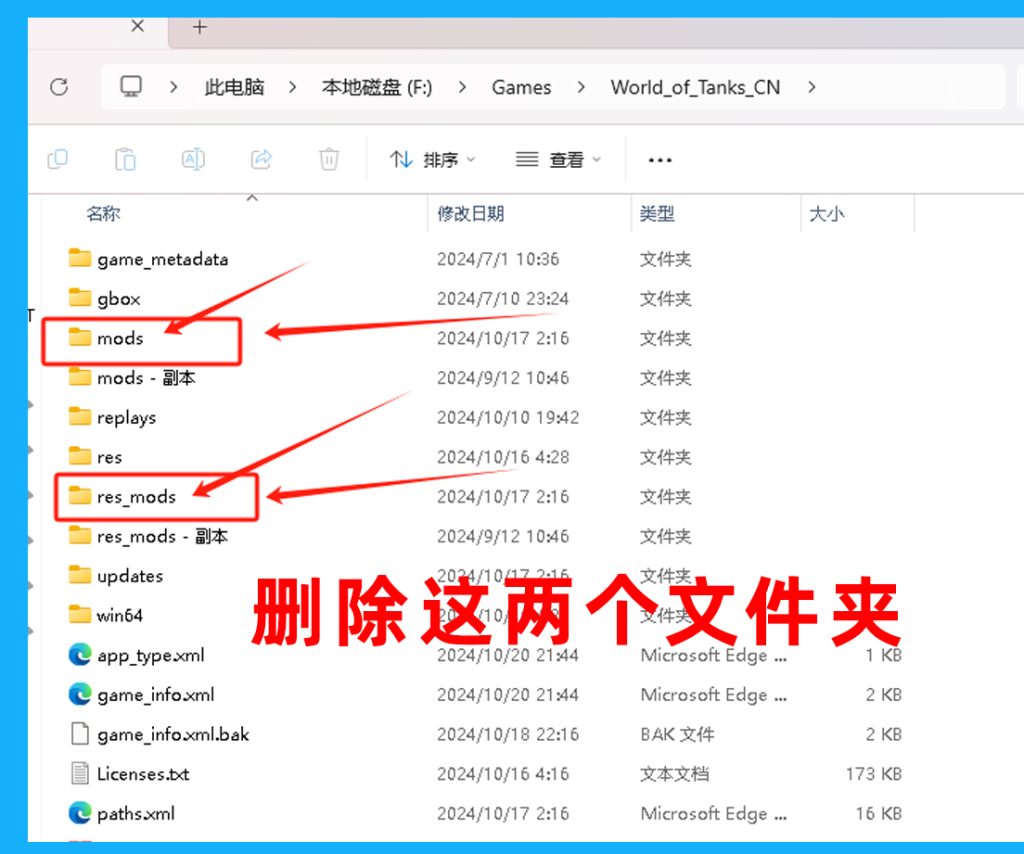The image size is (1024, 854).
Task: Click date 2024/7/1 10:36
Action: tap(498, 259)
